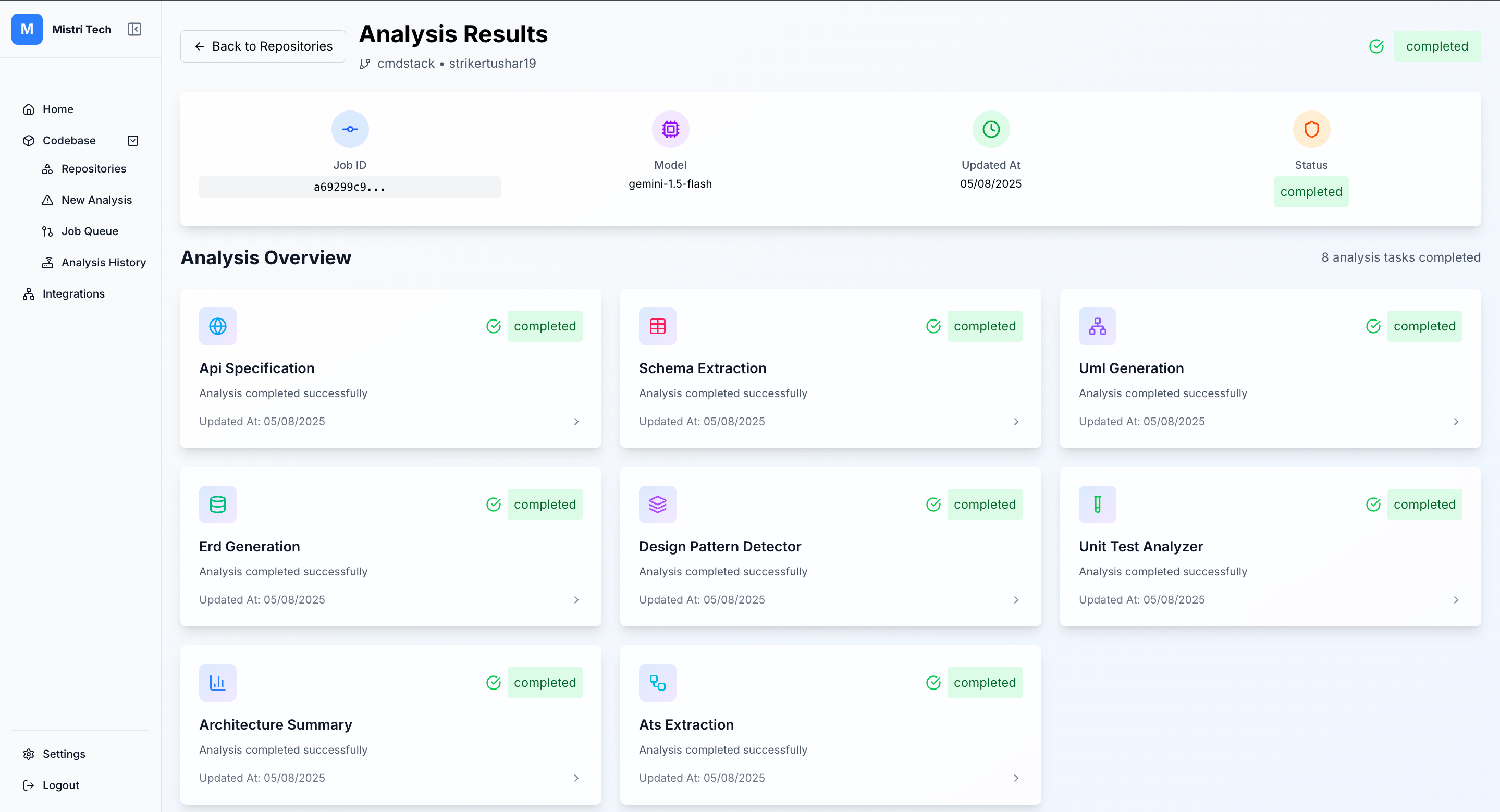Click the Api Specification globe icon
The height and width of the screenshot is (812, 1500).
coord(218,326)
